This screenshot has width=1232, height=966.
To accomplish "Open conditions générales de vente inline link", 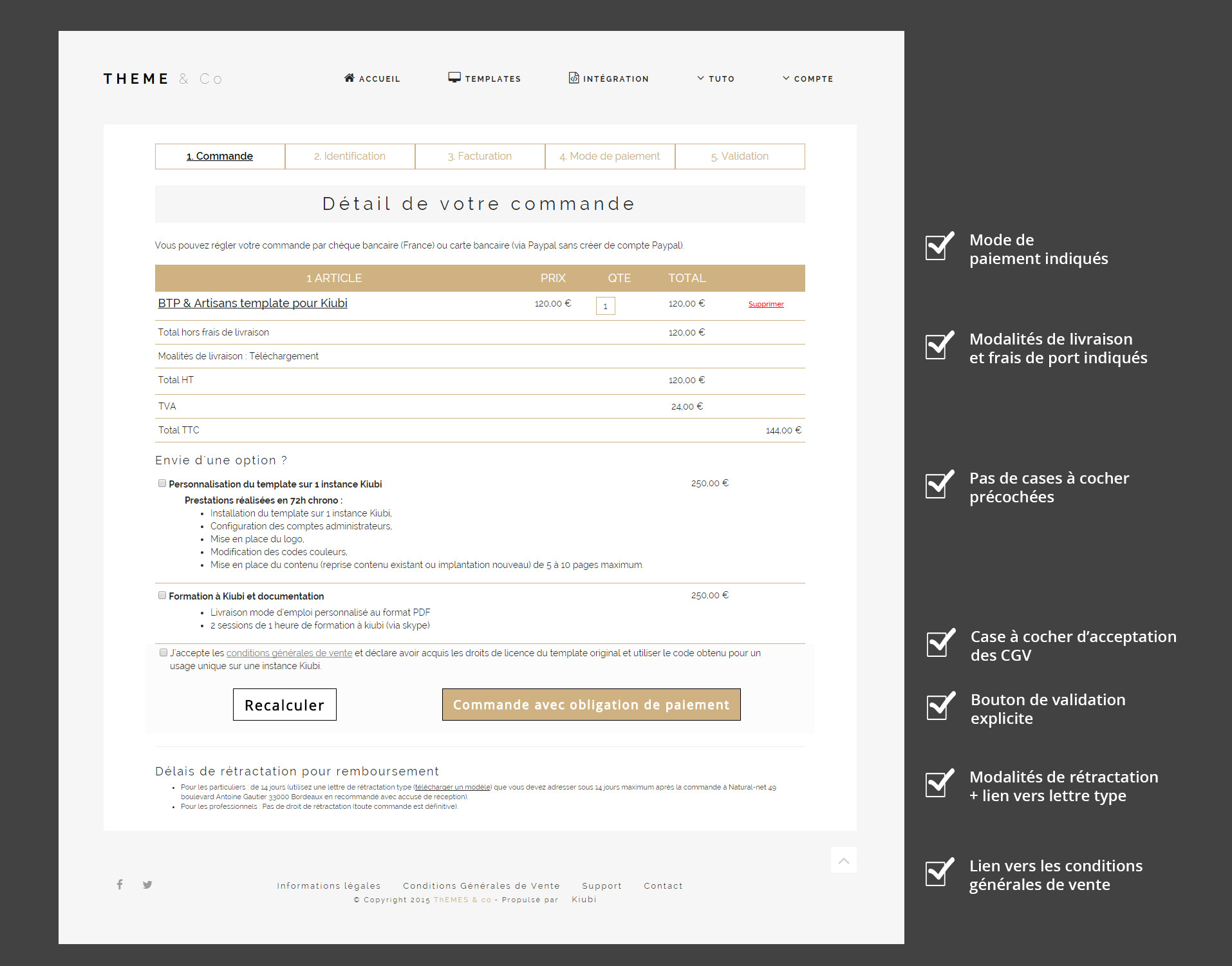I will [289, 653].
